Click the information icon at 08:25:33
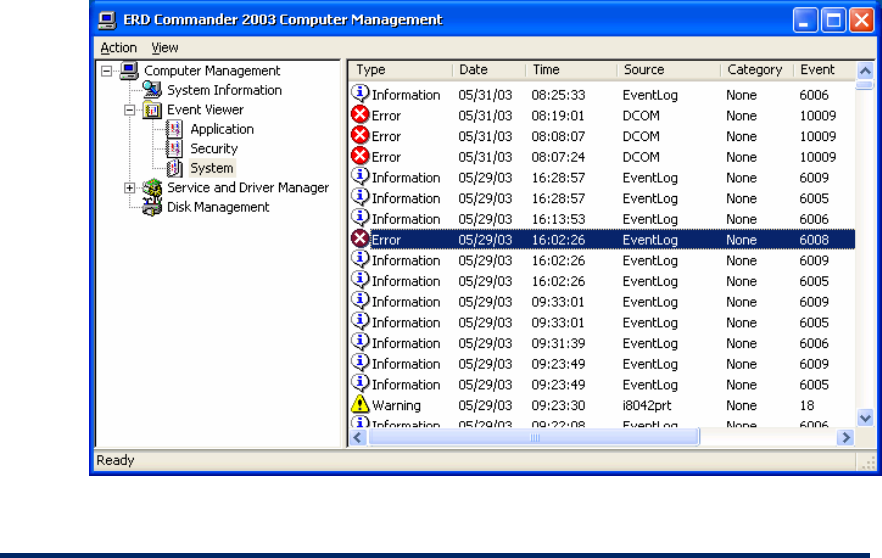Viewport: 882px width, 558px height. click(x=360, y=93)
